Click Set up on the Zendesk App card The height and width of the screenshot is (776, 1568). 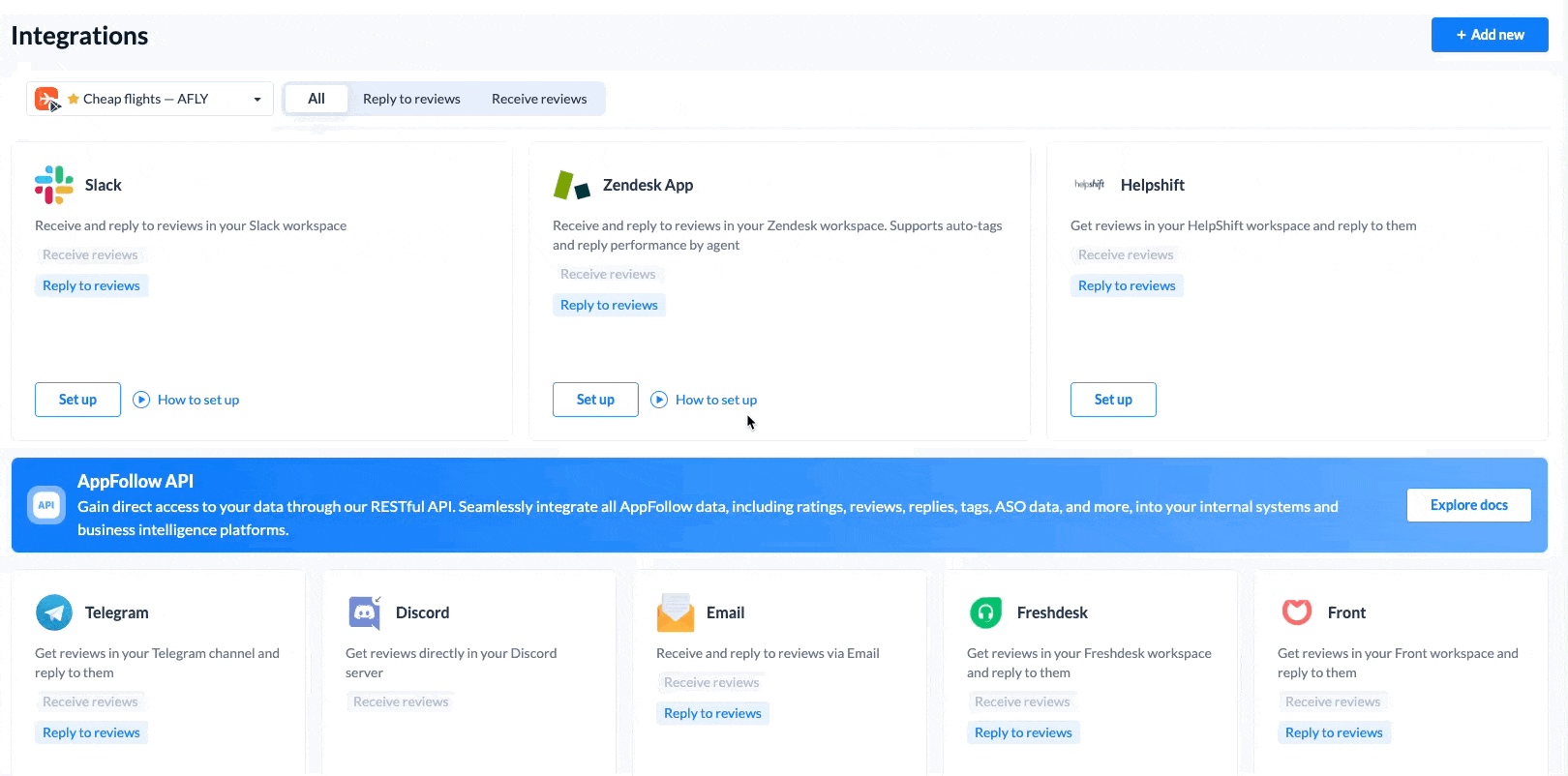(x=595, y=400)
